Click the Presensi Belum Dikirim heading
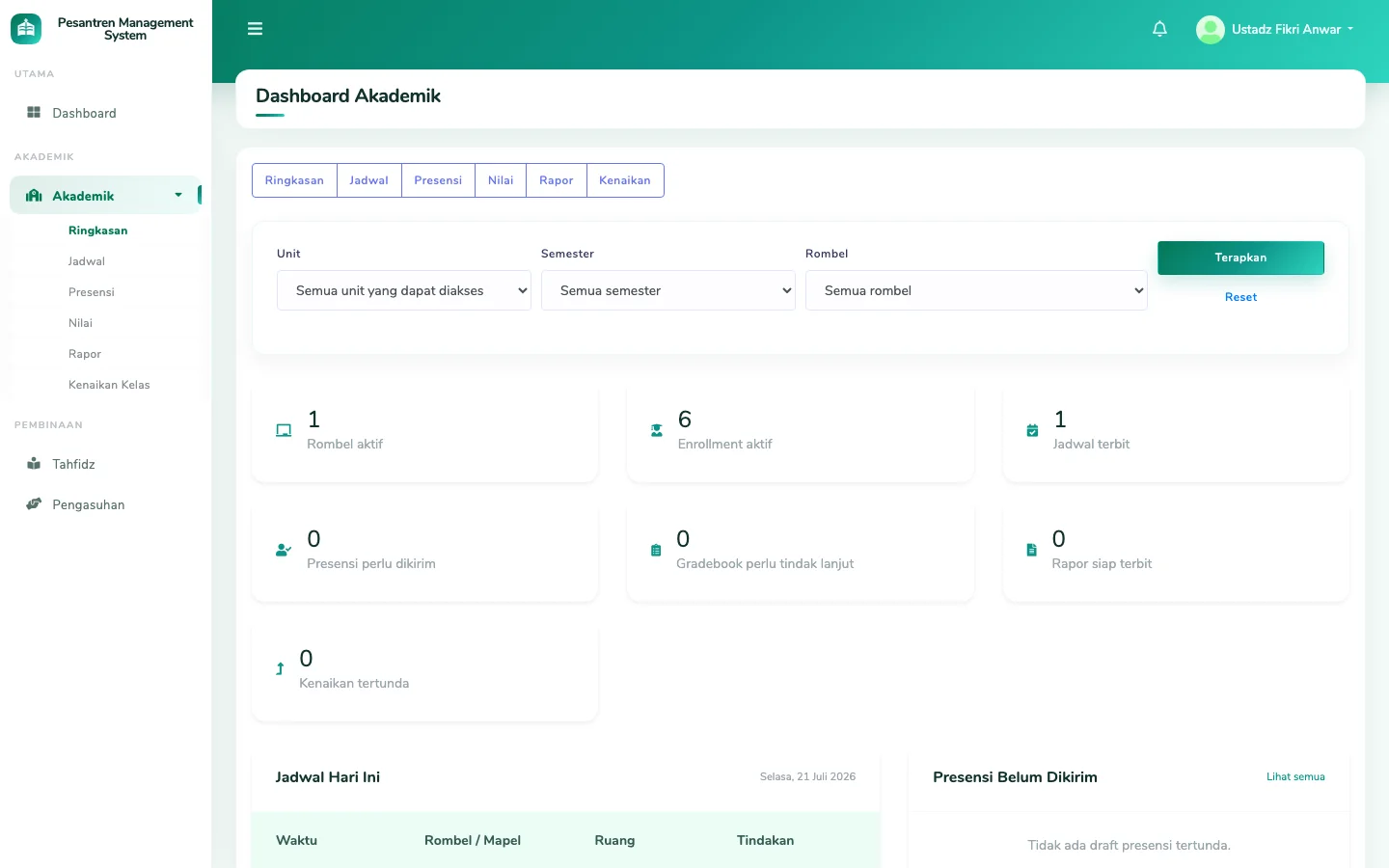This screenshot has width=1389, height=868. click(1015, 777)
